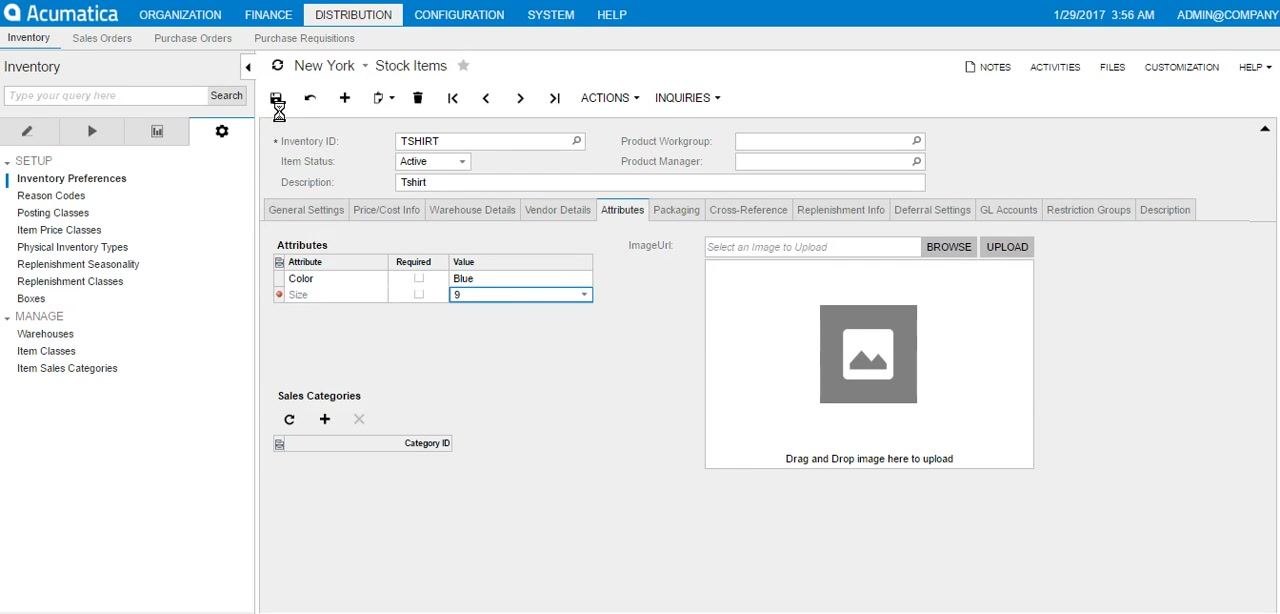Open the settings gear tab
This screenshot has height=614, width=1280.
tap(222, 131)
